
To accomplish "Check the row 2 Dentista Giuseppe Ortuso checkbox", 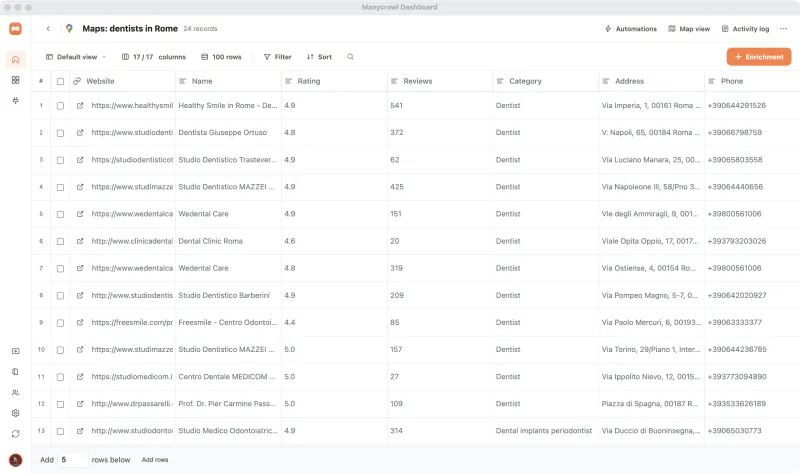I will click(60, 133).
